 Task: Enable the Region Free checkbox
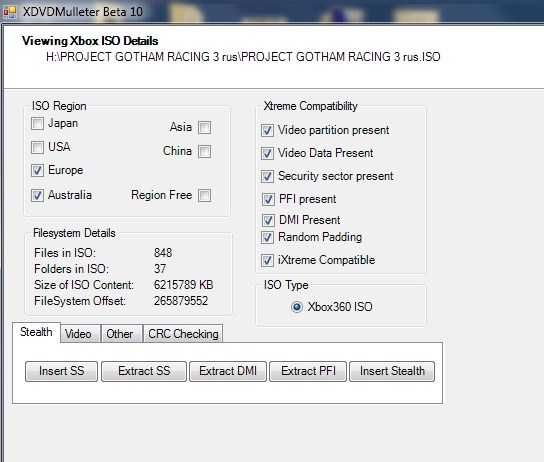tap(204, 195)
